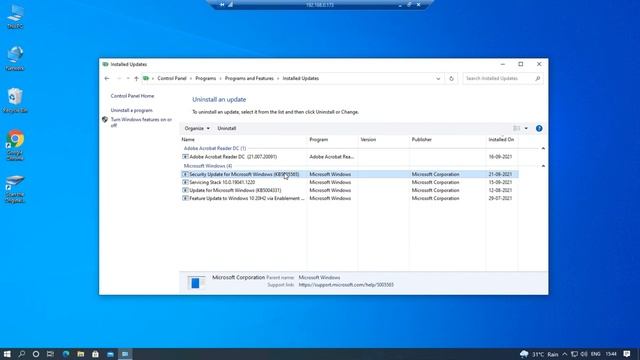Select Update for Microsoft Windows (KB5004331) row
The width and height of the screenshot is (640, 360).
click(349, 190)
